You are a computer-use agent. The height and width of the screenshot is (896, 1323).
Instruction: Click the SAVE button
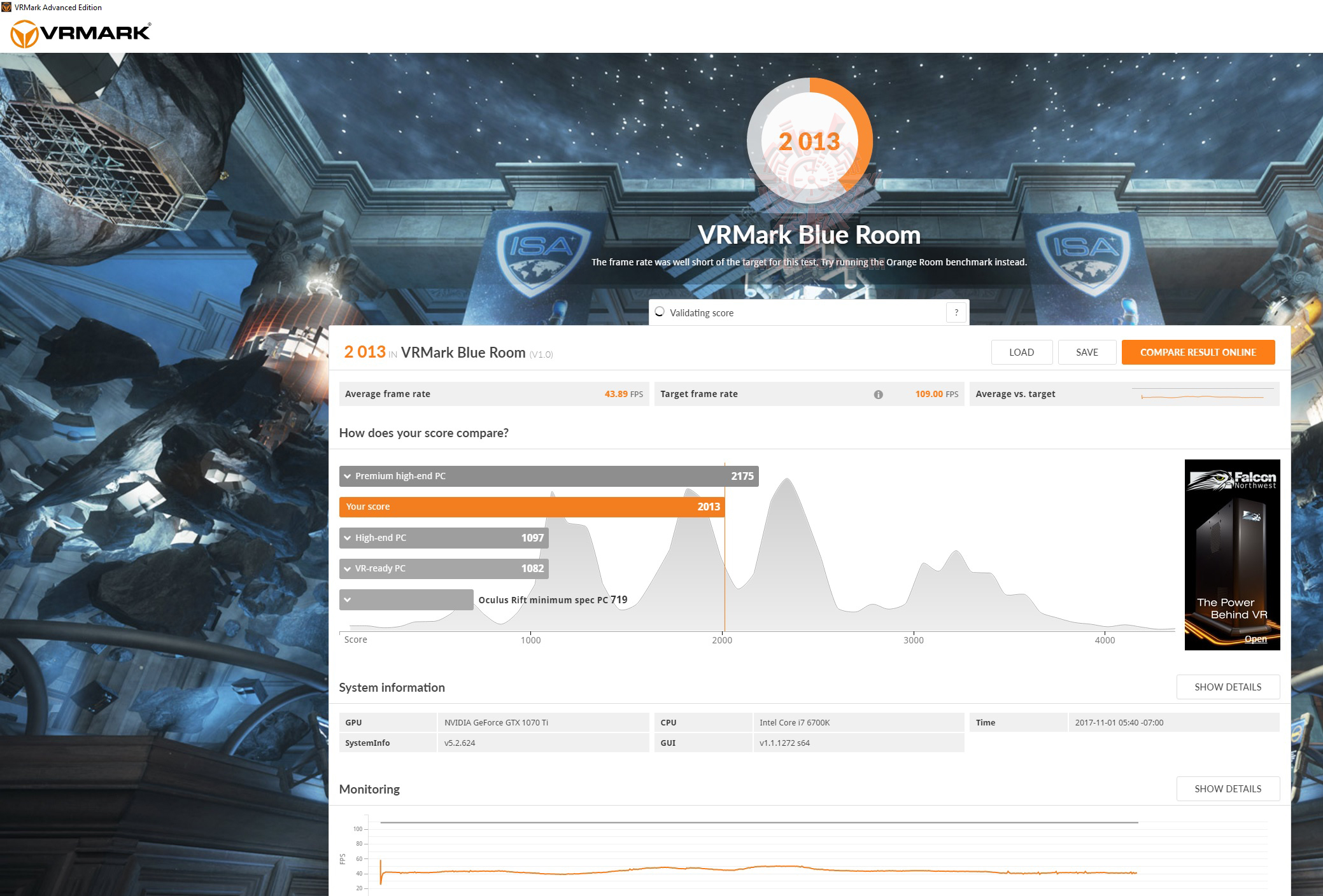tap(1087, 352)
